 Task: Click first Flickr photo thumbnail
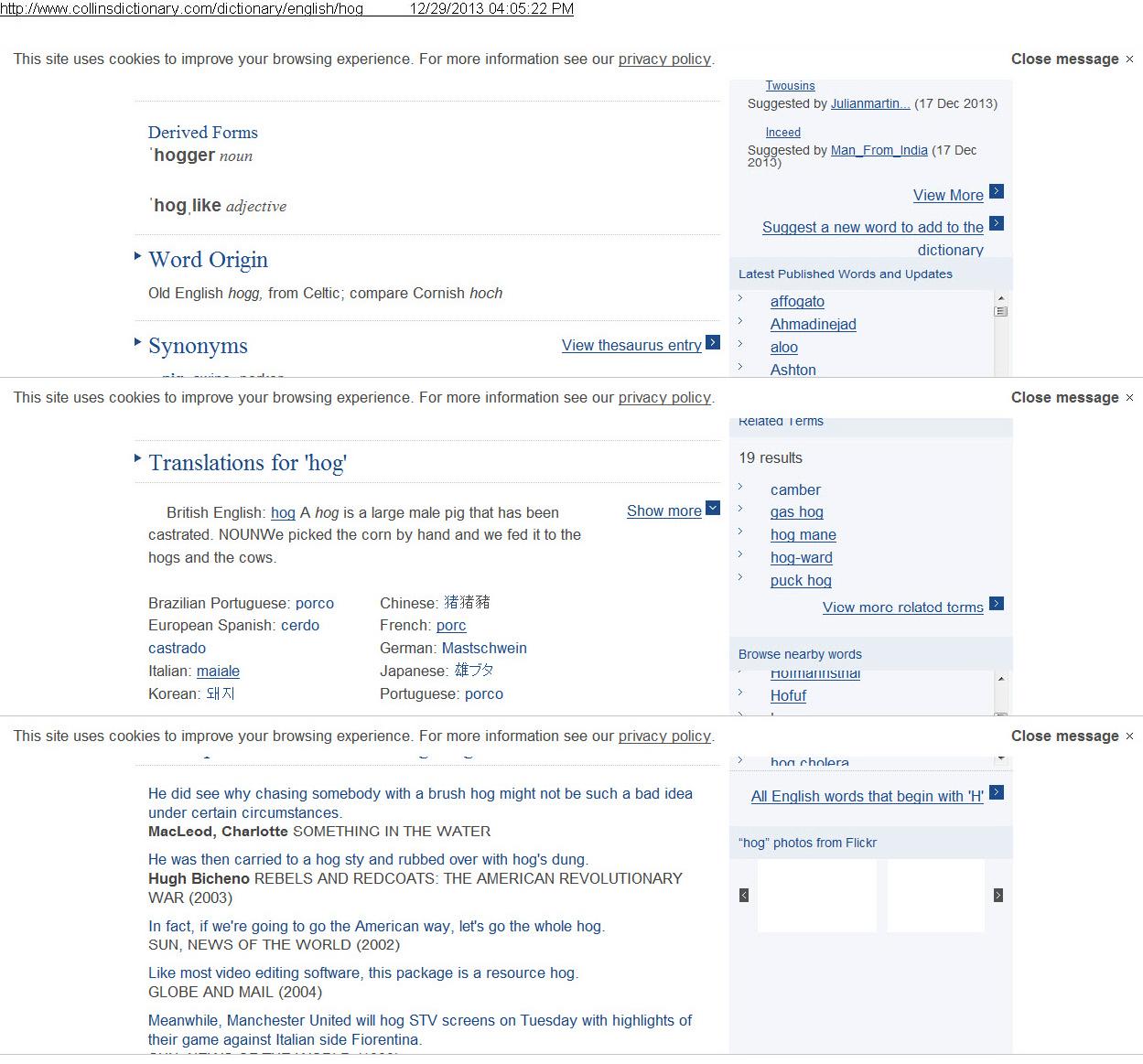coord(816,896)
